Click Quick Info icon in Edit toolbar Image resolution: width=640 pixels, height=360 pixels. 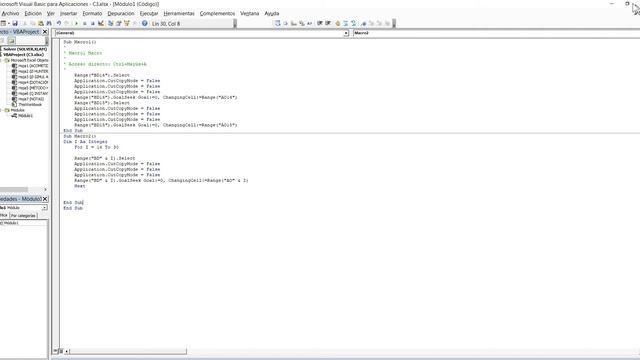[x=293, y=24]
